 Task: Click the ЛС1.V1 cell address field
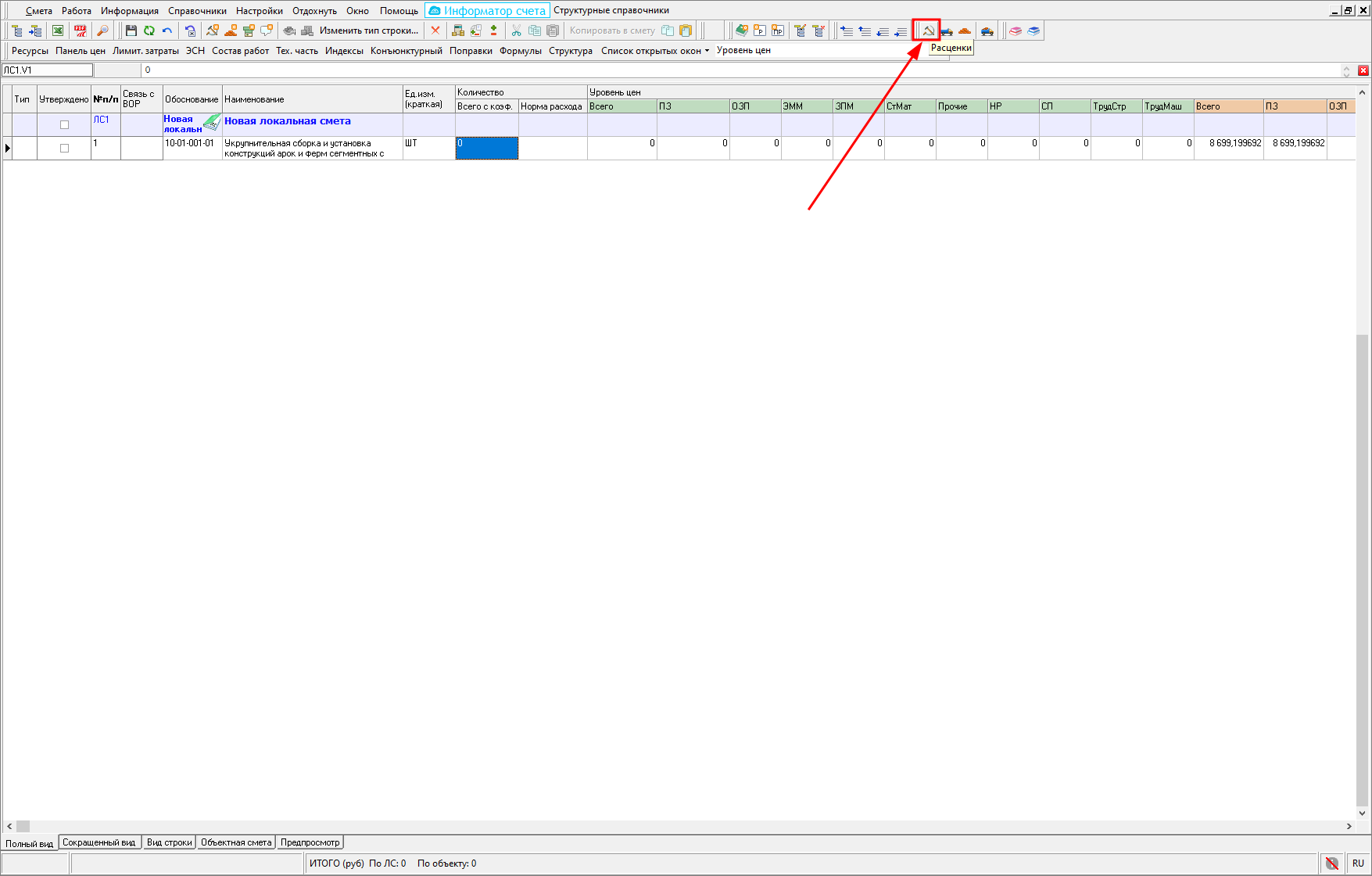47,70
